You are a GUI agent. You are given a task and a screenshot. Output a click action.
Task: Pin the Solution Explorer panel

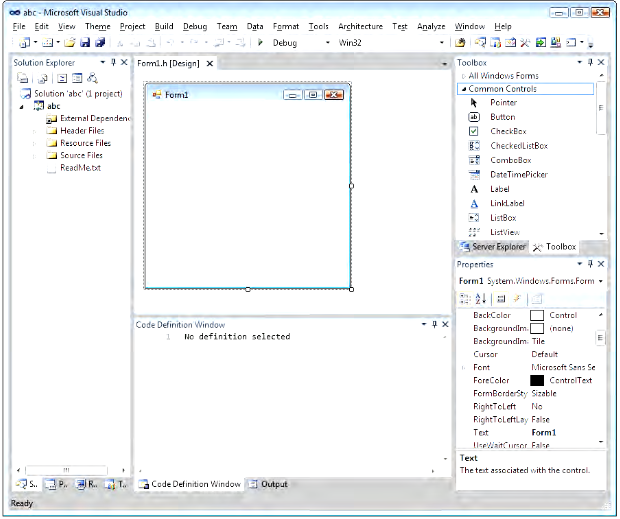[113, 62]
